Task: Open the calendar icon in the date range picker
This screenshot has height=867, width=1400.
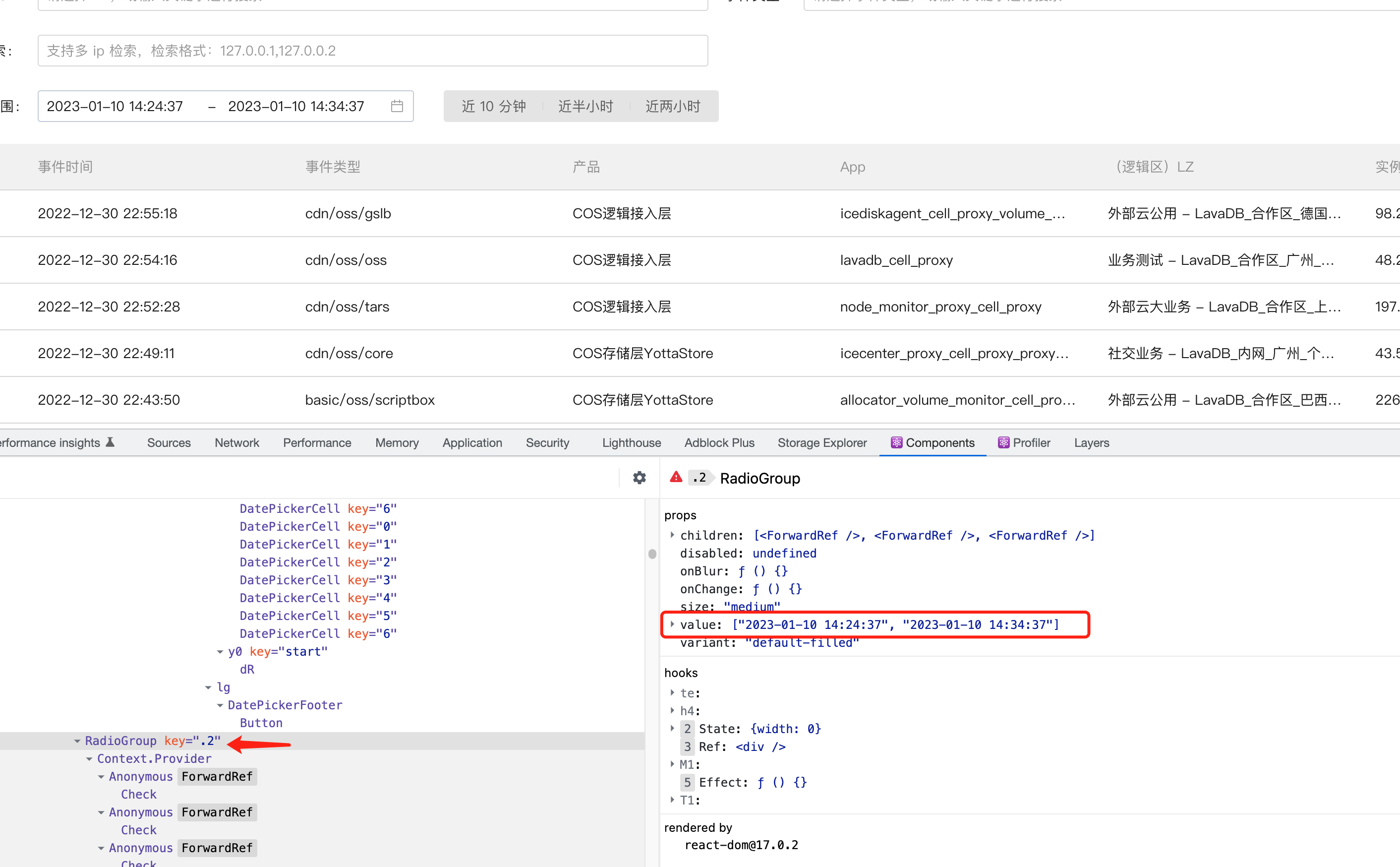Action: coord(397,106)
